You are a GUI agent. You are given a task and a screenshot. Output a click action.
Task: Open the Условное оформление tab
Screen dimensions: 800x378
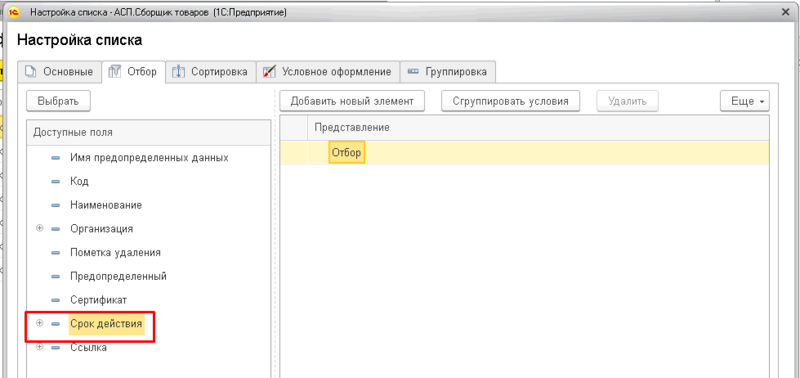pos(328,72)
